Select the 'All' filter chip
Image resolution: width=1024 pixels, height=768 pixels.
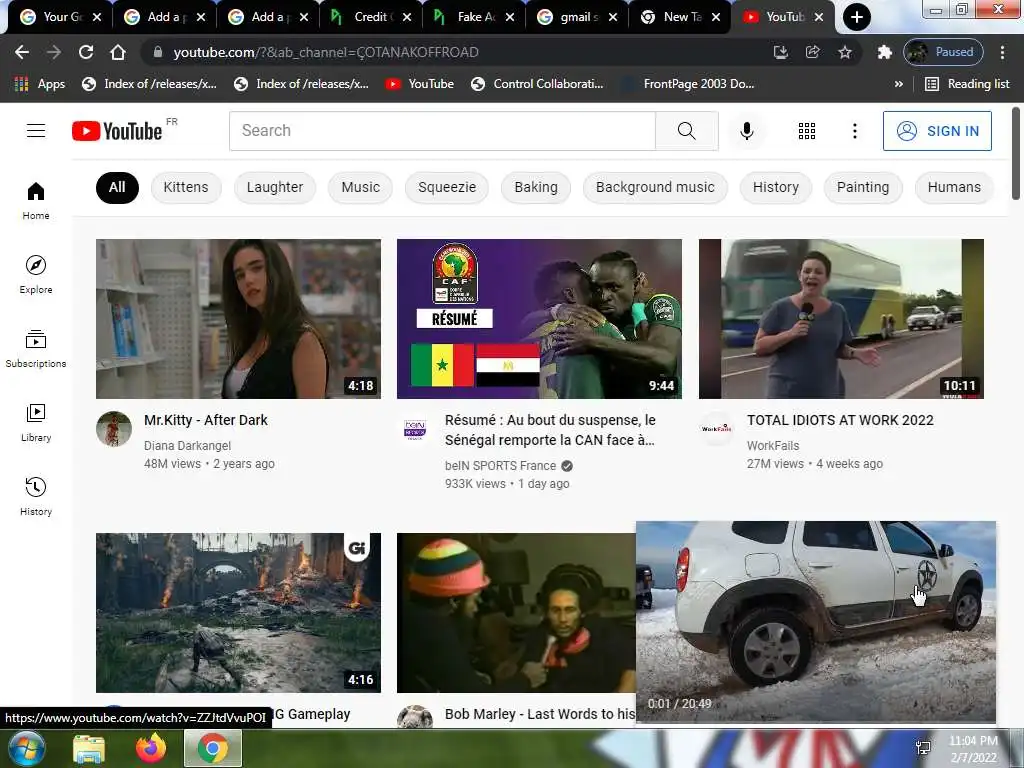pos(117,187)
